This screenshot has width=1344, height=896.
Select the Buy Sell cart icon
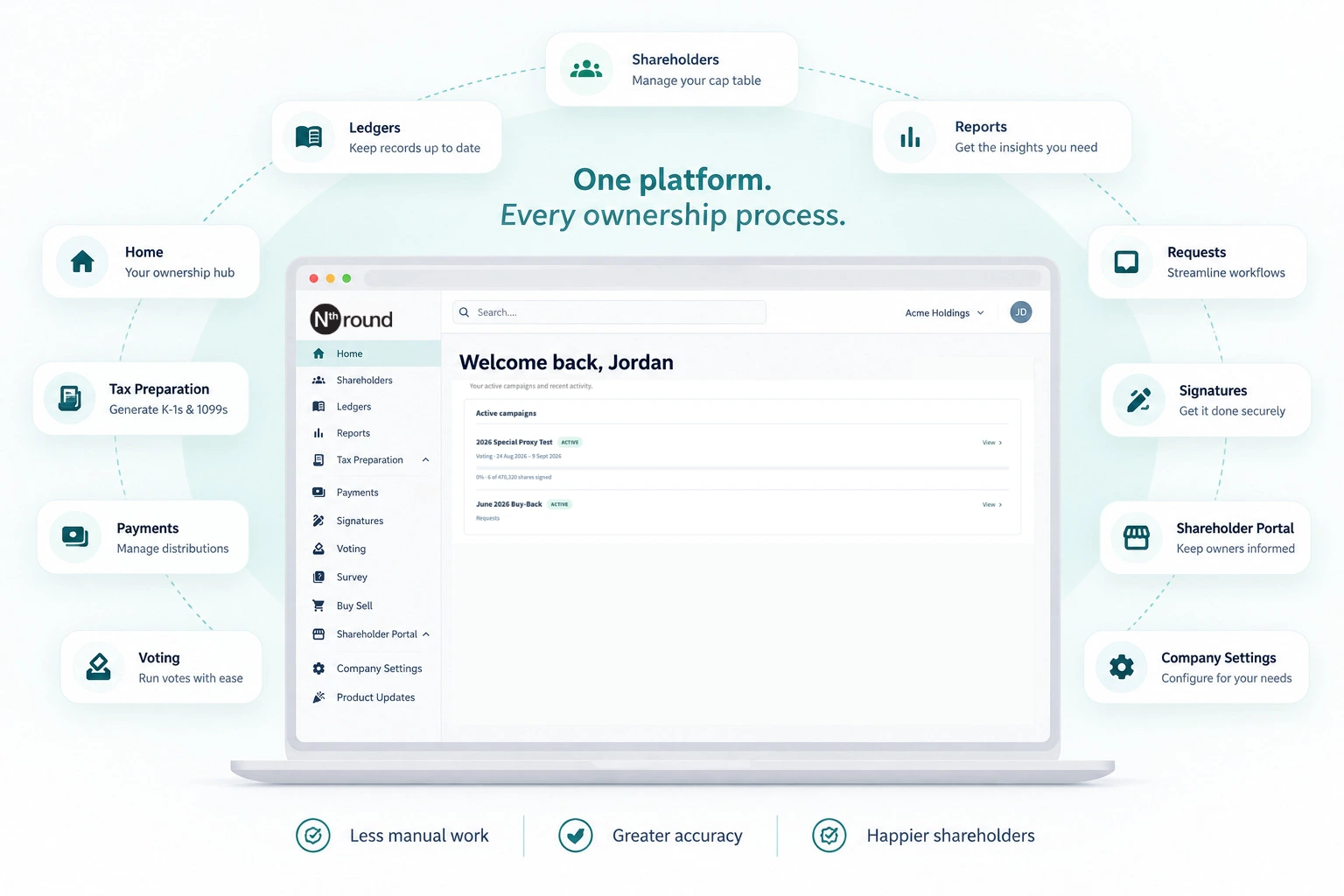[x=318, y=605]
